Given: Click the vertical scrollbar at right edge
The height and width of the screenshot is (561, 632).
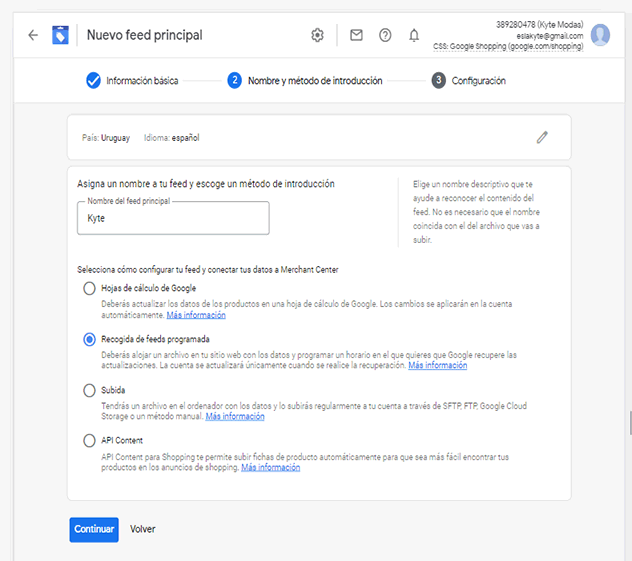Looking at the screenshot, I should click(x=630, y=423).
